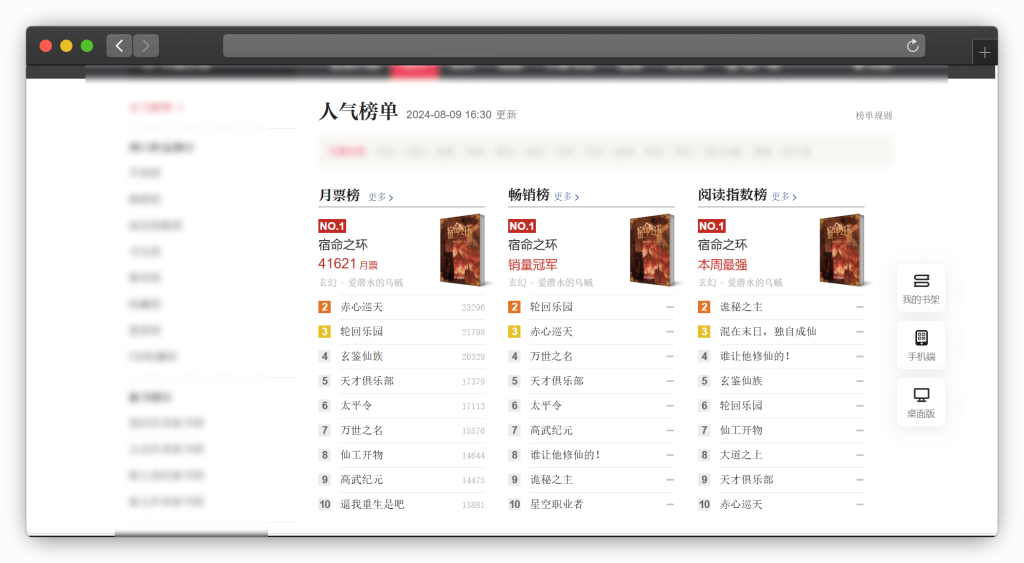
Task: Open rank 7 万世之名 in 月票榜
Action: [x=361, y=430]
